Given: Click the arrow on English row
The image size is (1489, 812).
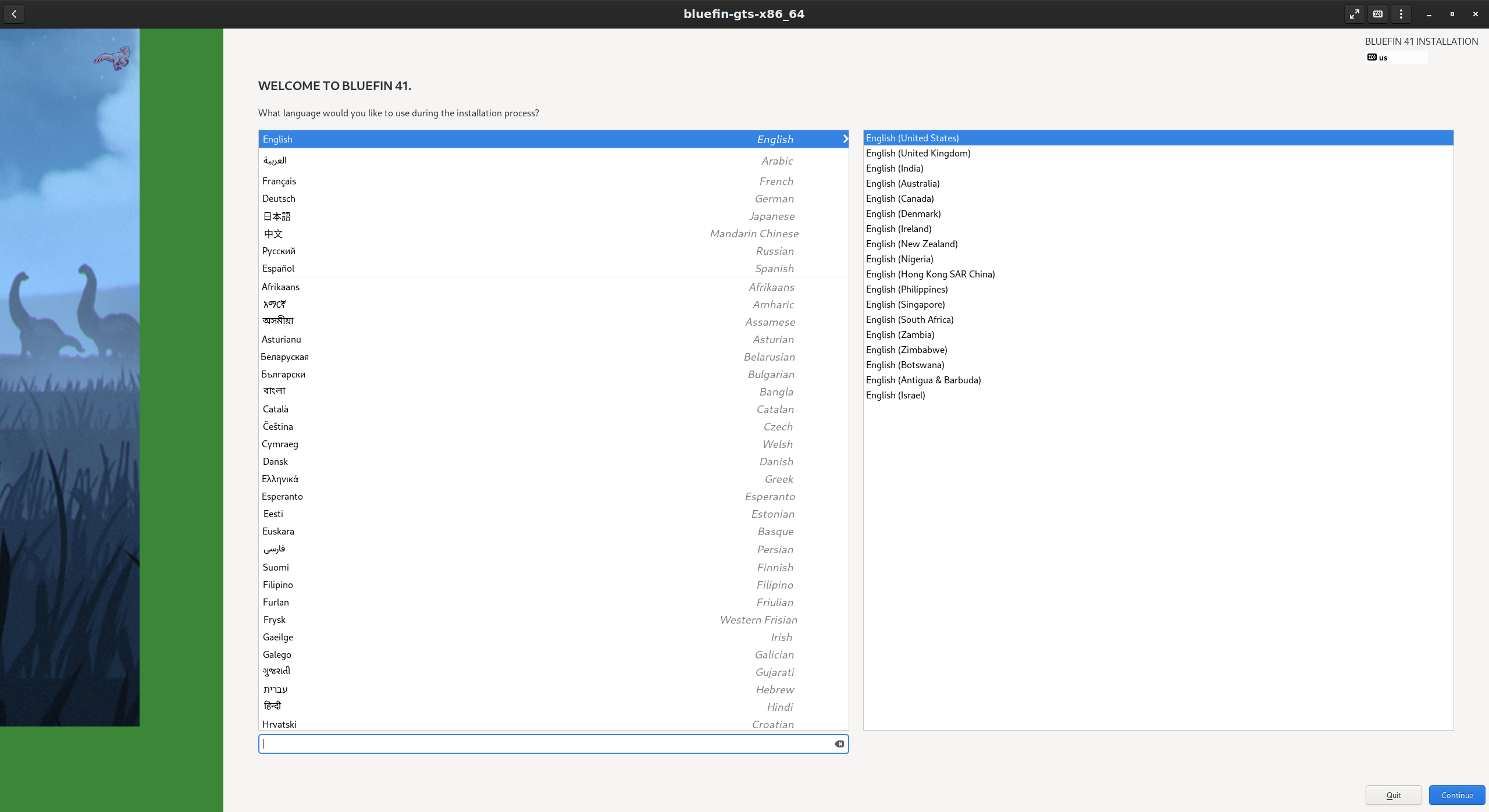Looking at the screenshot, I should coord(845,139).
